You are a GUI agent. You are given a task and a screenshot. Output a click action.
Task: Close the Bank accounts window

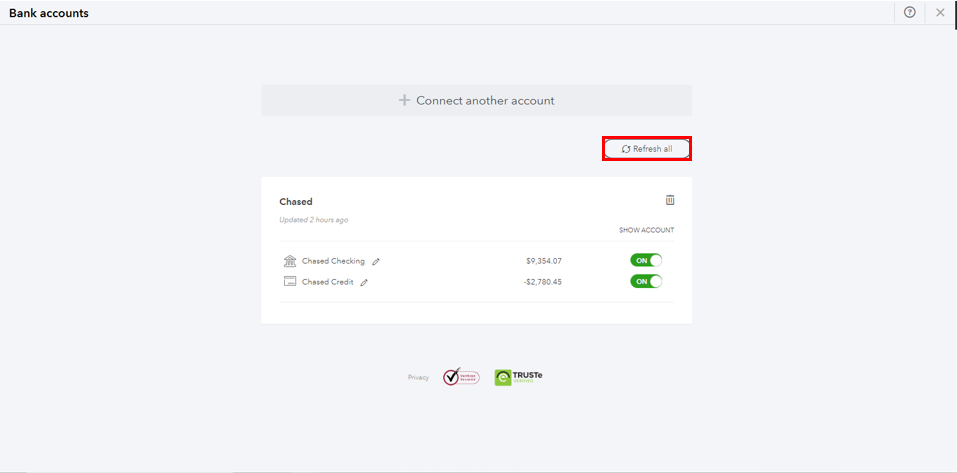[940, 12]
